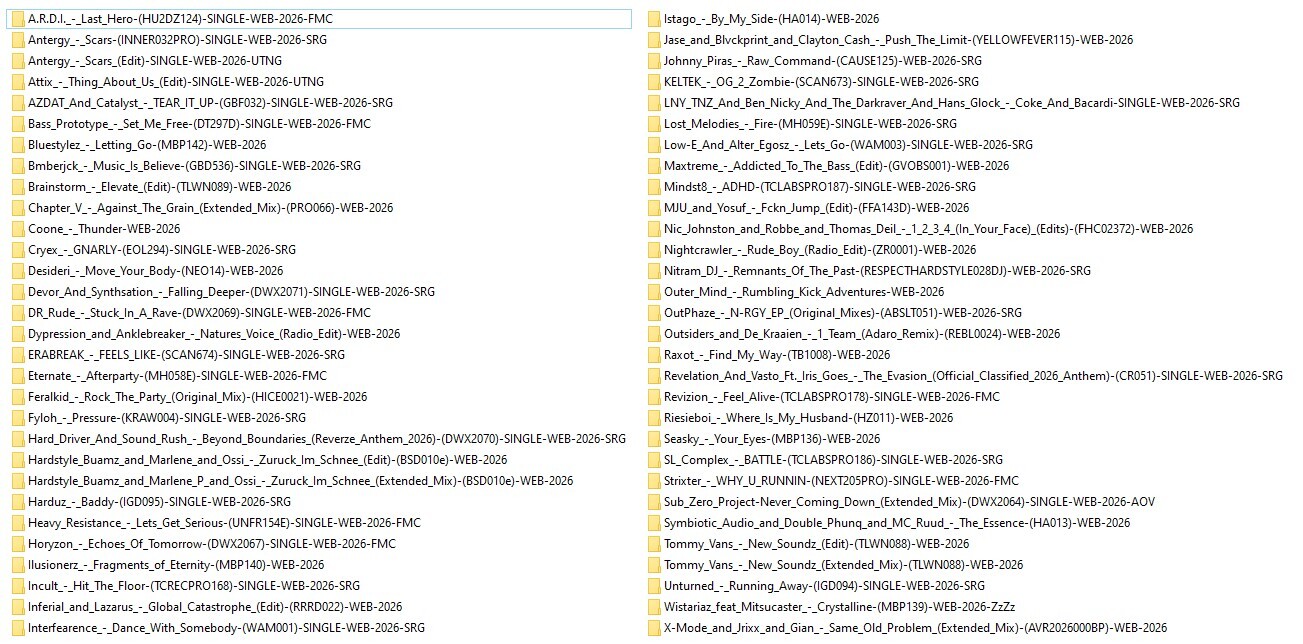Select folder icon for Bluestylez Letting Go
The image size is (1303, 644).
pyautogui.click(x=17, y=145)
